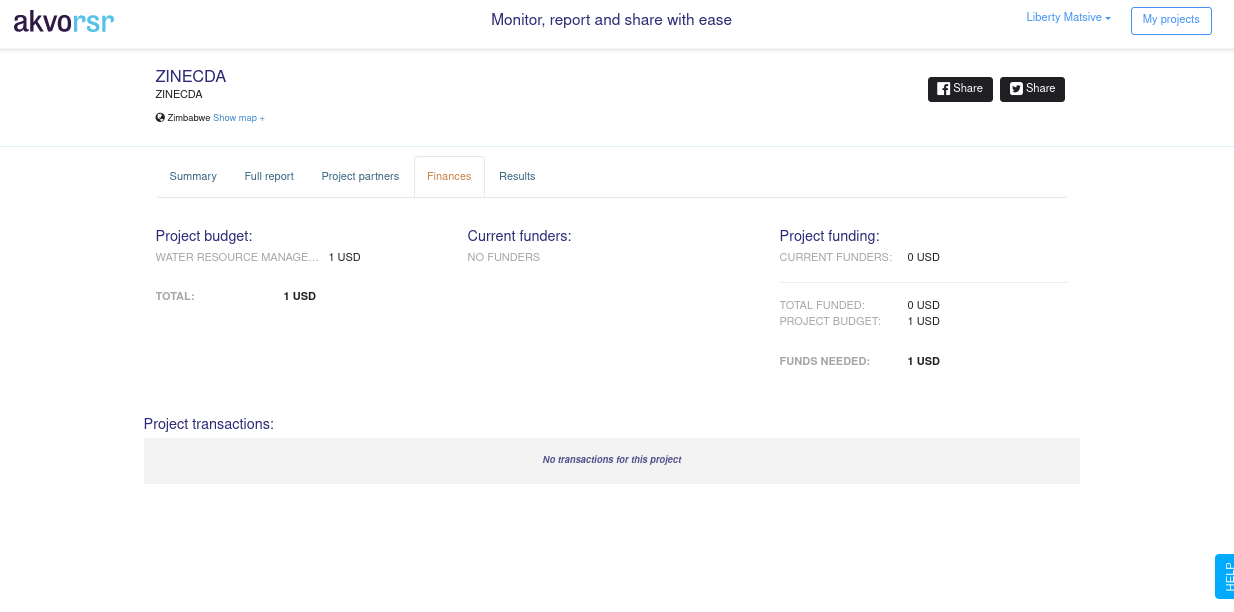Share on Facebook button
Image resolution: width=1234 pixels, height=612 pixels.
960,89
